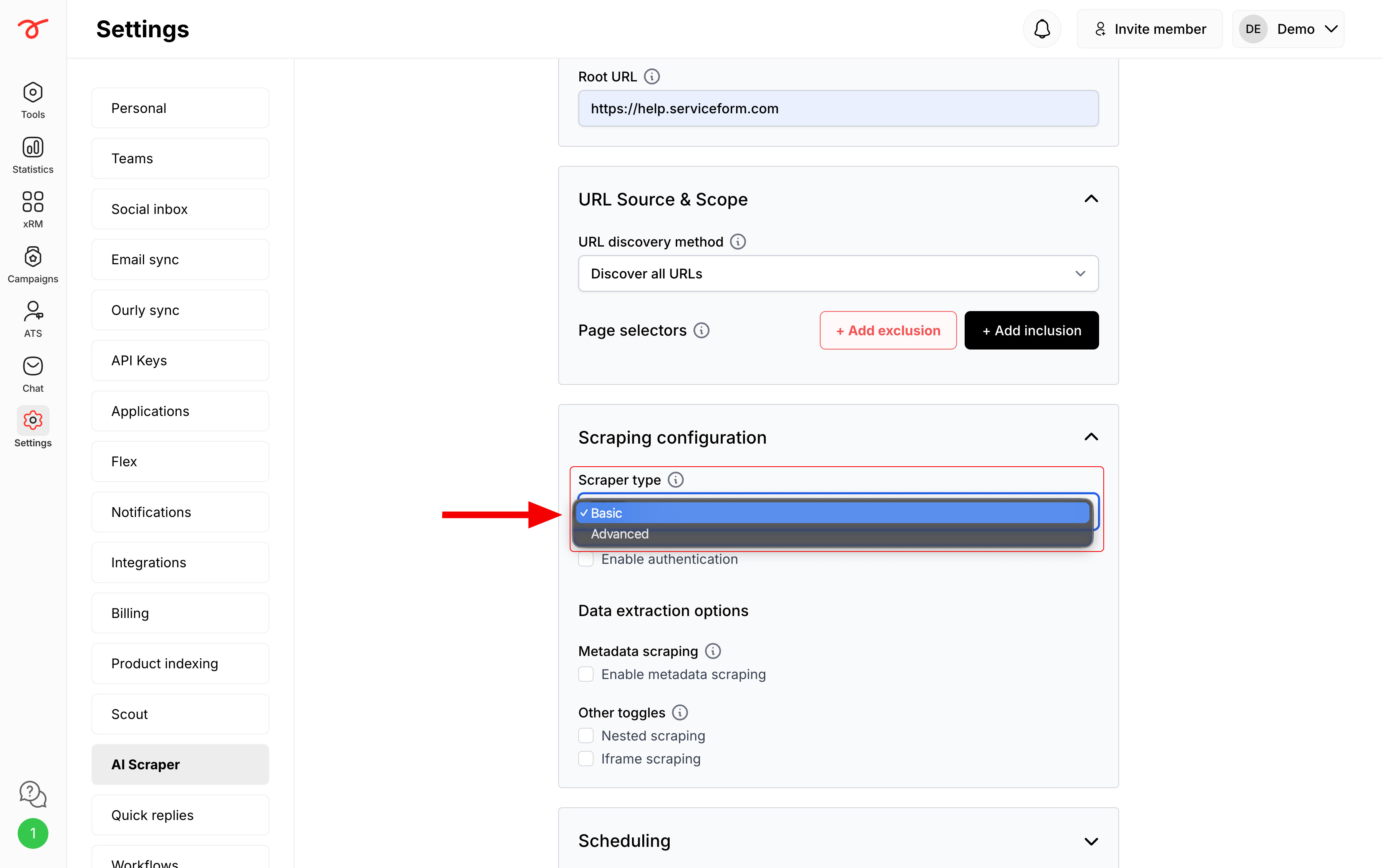This screenshot has height=868, width=1383.
Task: Open the Campaigns section
Action: (33, 265)
